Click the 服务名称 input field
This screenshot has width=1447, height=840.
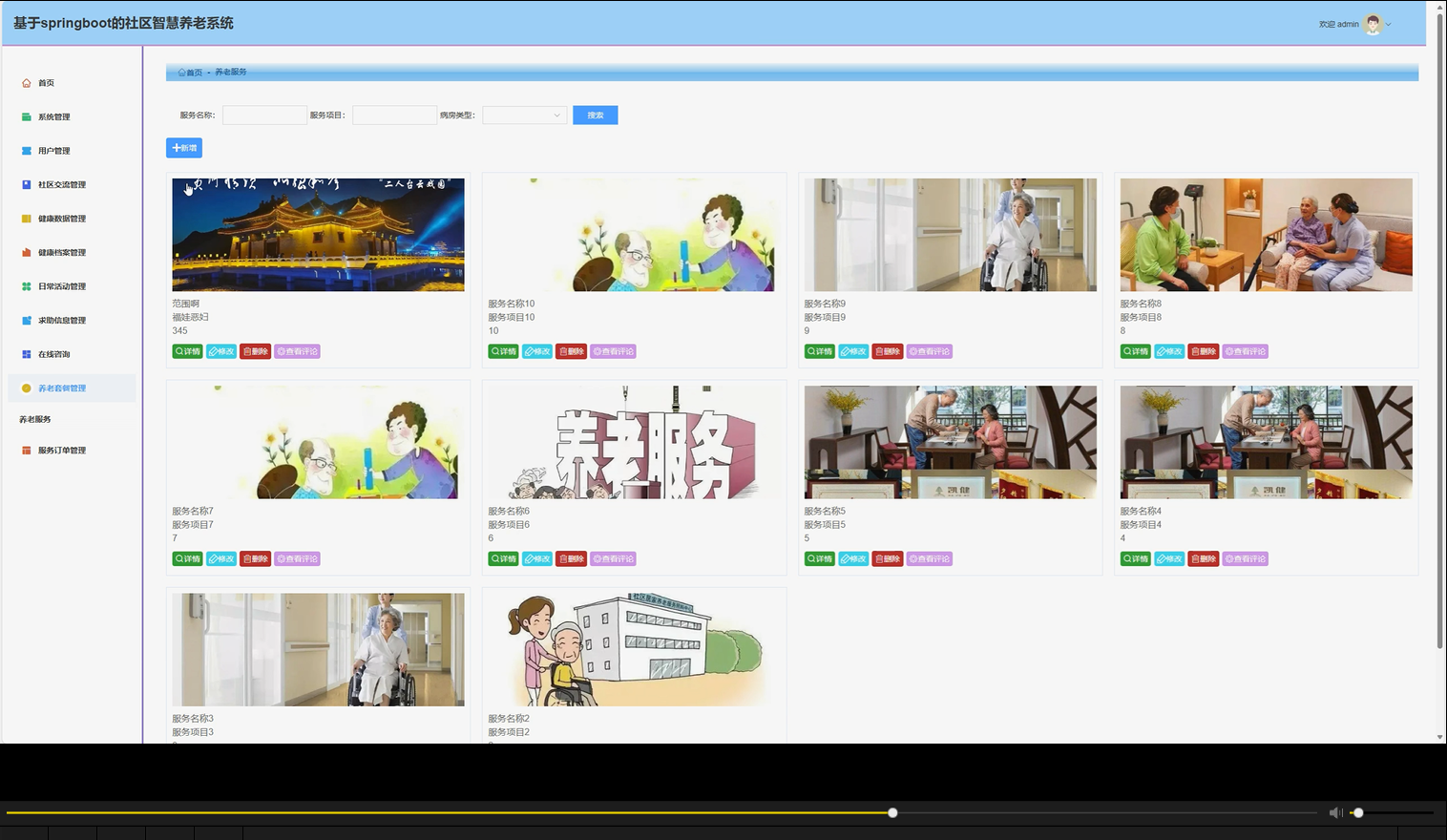click(264, 115)
